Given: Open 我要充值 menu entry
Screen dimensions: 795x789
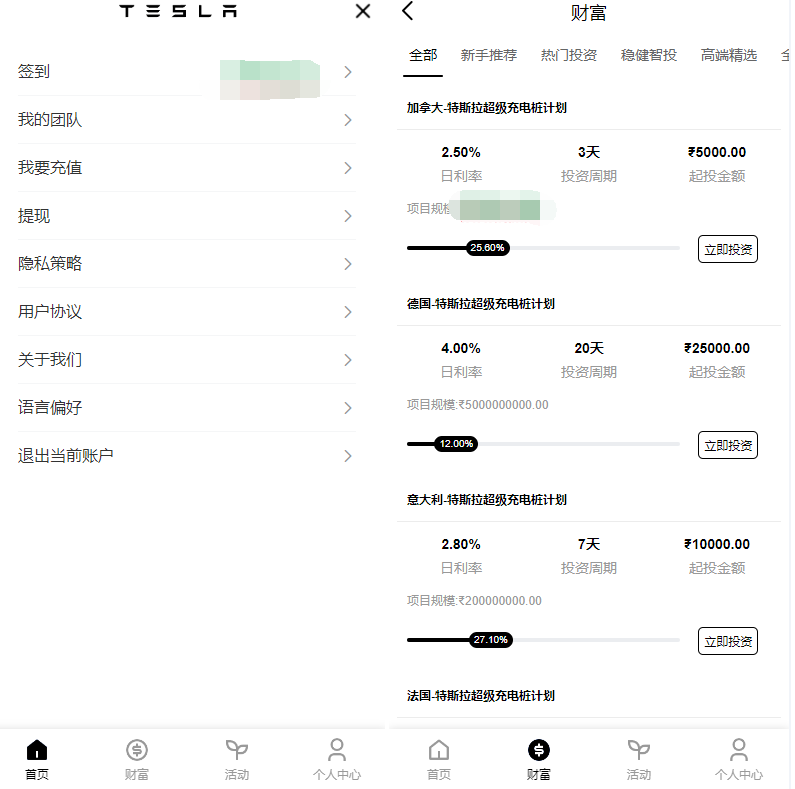Looking at the screenshot, I should click(187, 168).
